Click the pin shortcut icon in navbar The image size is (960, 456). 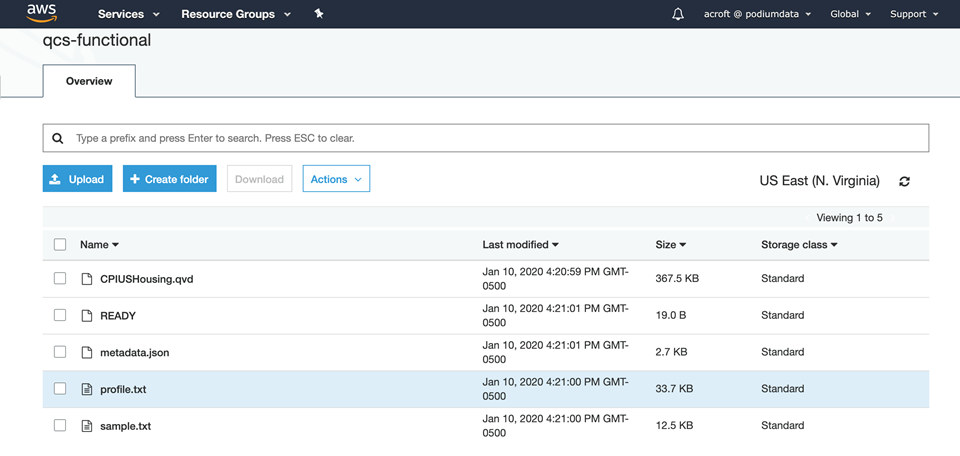click(x=318, y=14)
